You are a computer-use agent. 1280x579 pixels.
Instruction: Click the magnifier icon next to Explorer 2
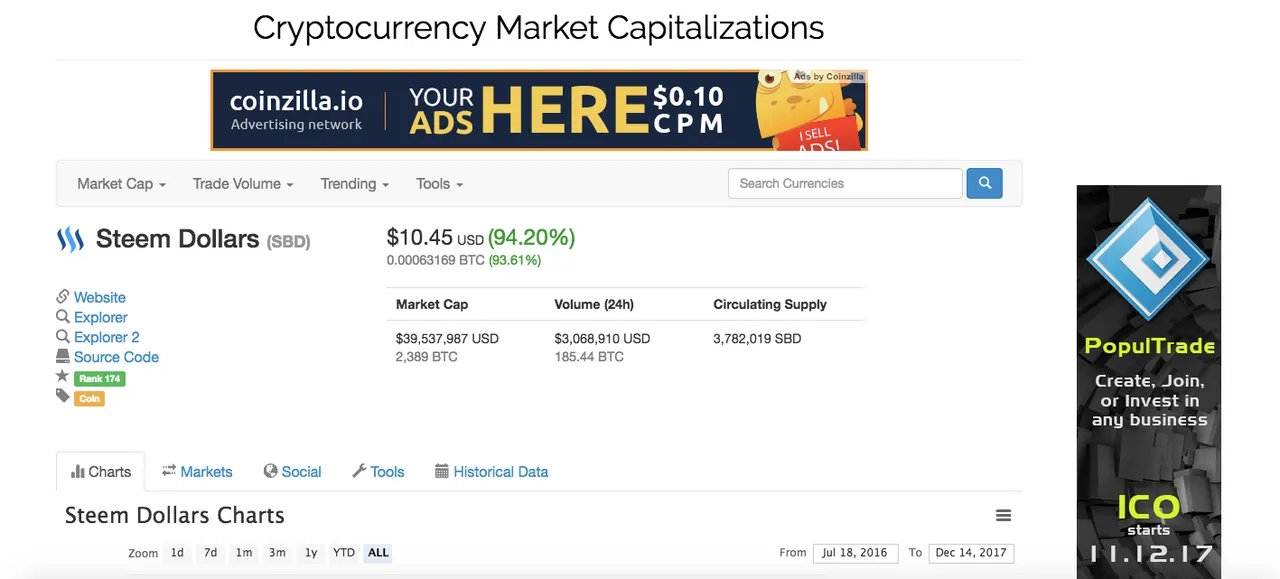63,337
